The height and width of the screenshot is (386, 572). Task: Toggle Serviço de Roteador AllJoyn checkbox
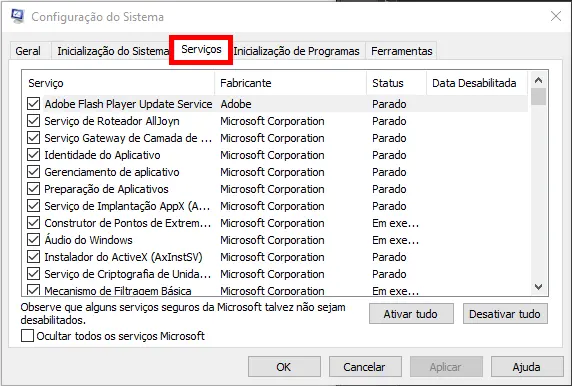coord(34,121)
